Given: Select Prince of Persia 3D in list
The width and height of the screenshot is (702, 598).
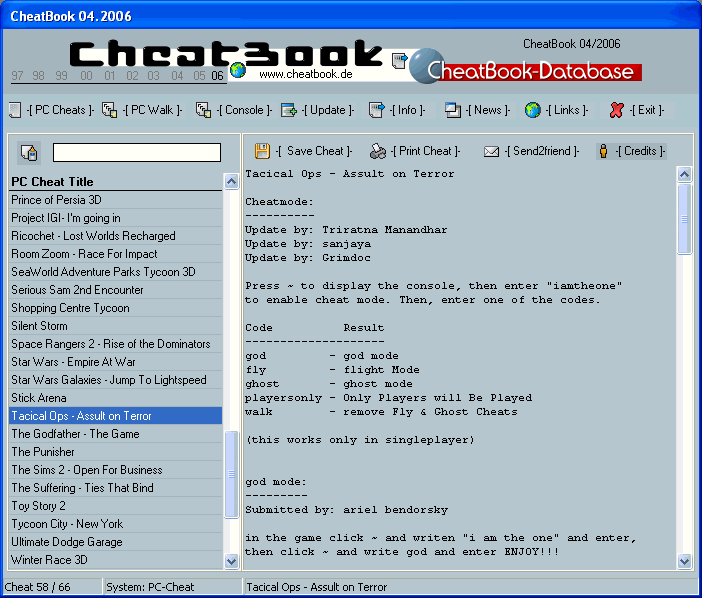Looking at the screenshot, I should (116, 200).
